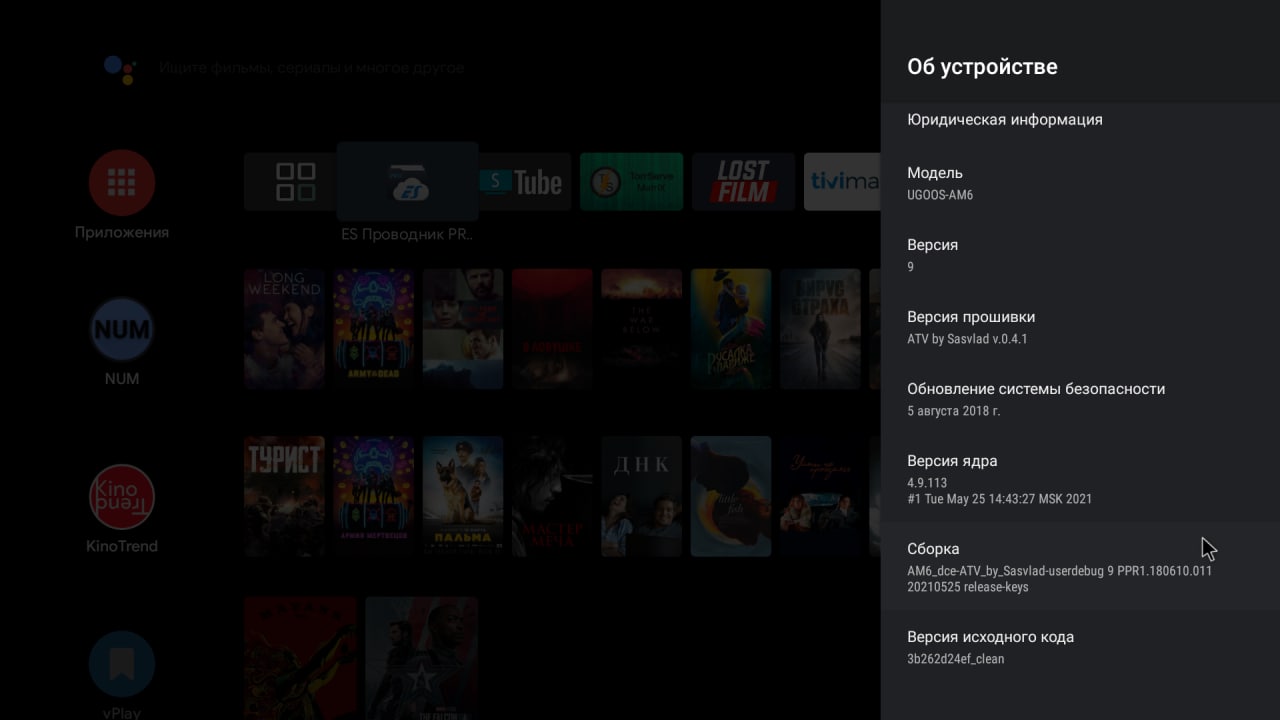
Task: Open the vPlay bookmark icon
Action: 121,663
